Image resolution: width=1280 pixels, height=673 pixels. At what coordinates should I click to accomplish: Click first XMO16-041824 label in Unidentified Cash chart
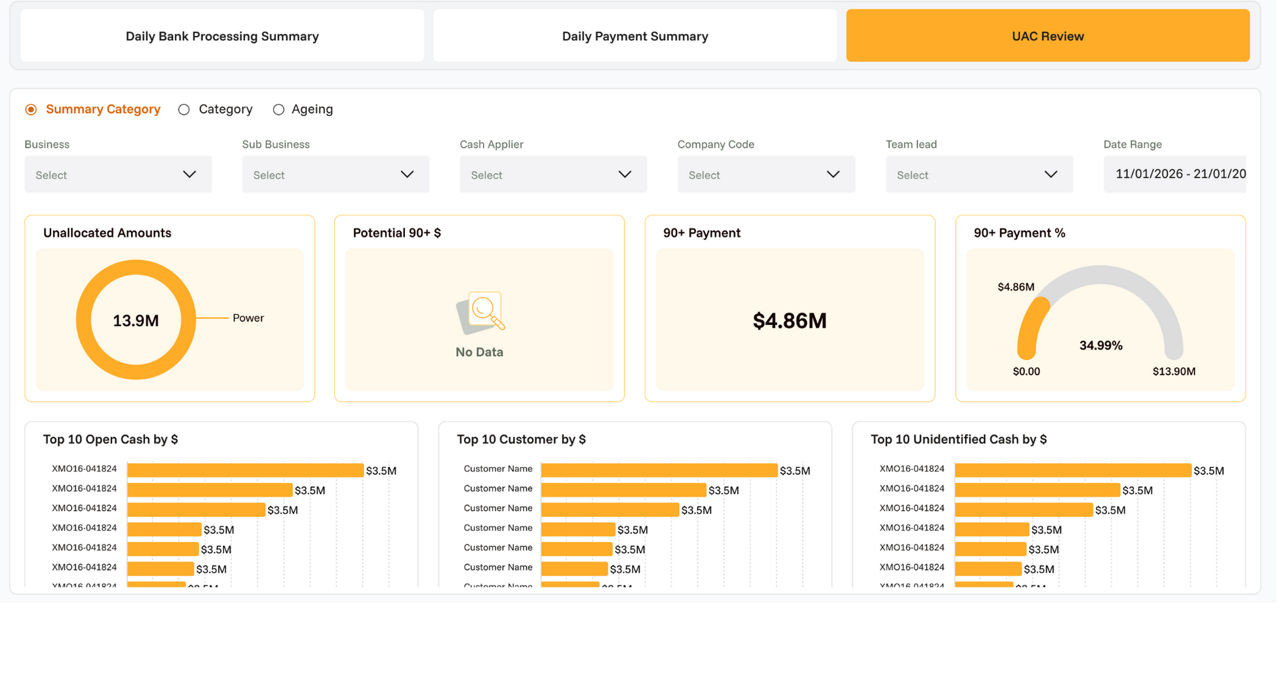[912, 469]
